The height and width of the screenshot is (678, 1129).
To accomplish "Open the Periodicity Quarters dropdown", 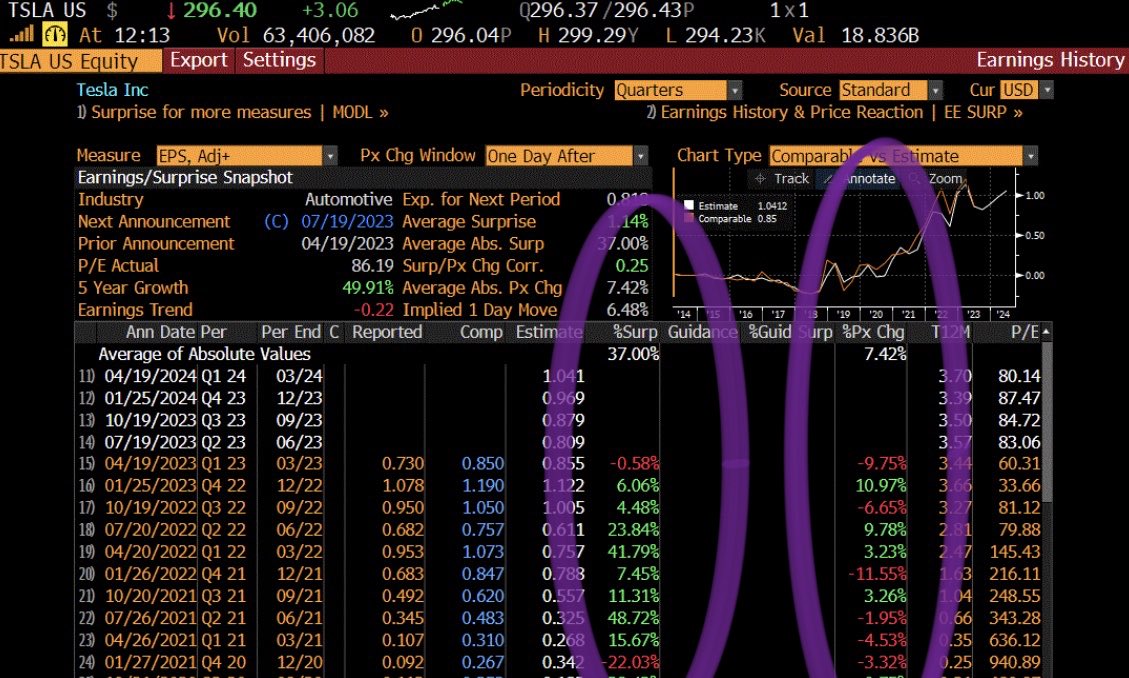I will click(x=678, y=90).
